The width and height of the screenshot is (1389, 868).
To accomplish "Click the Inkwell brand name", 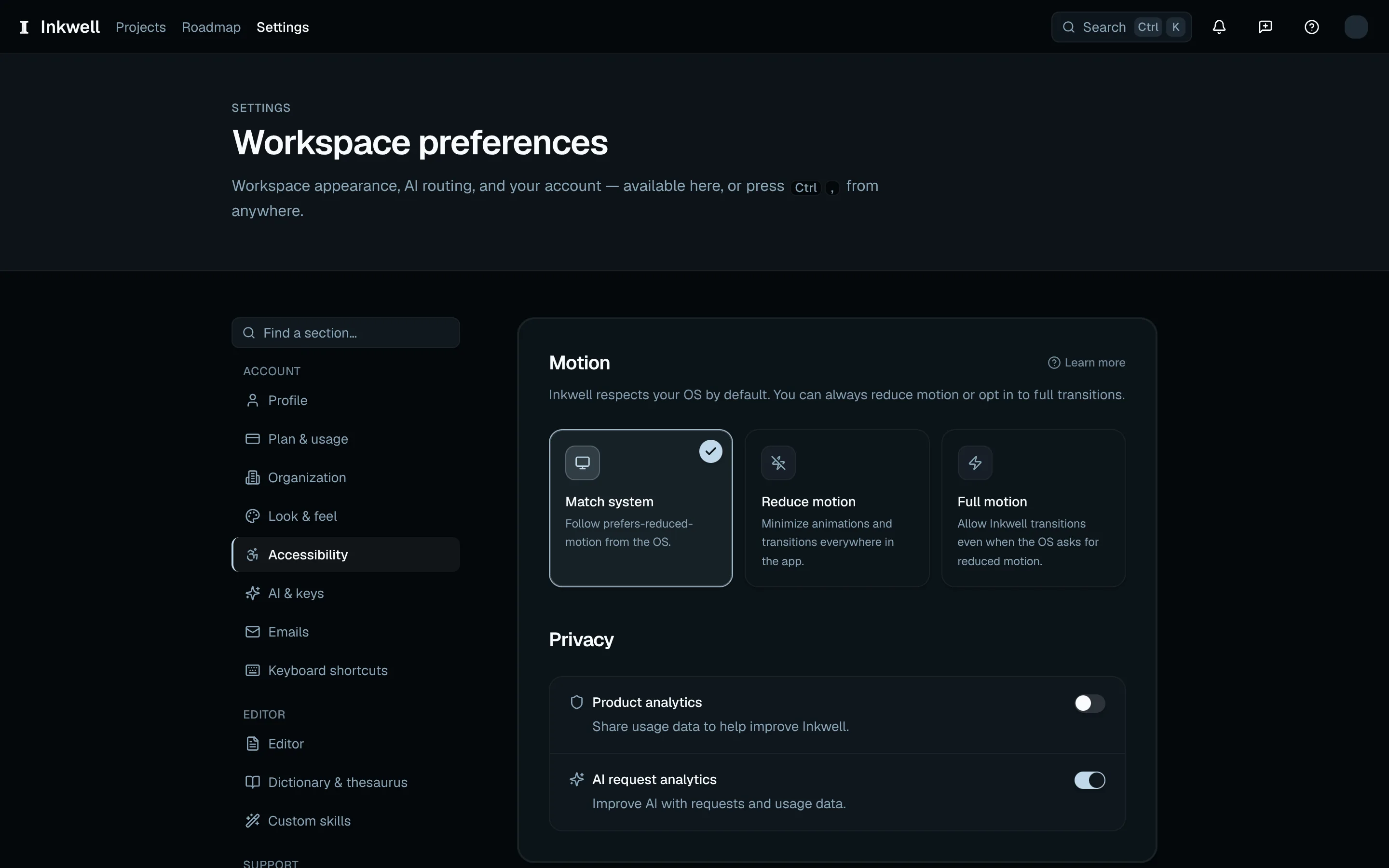I will (x=70, y=27).
